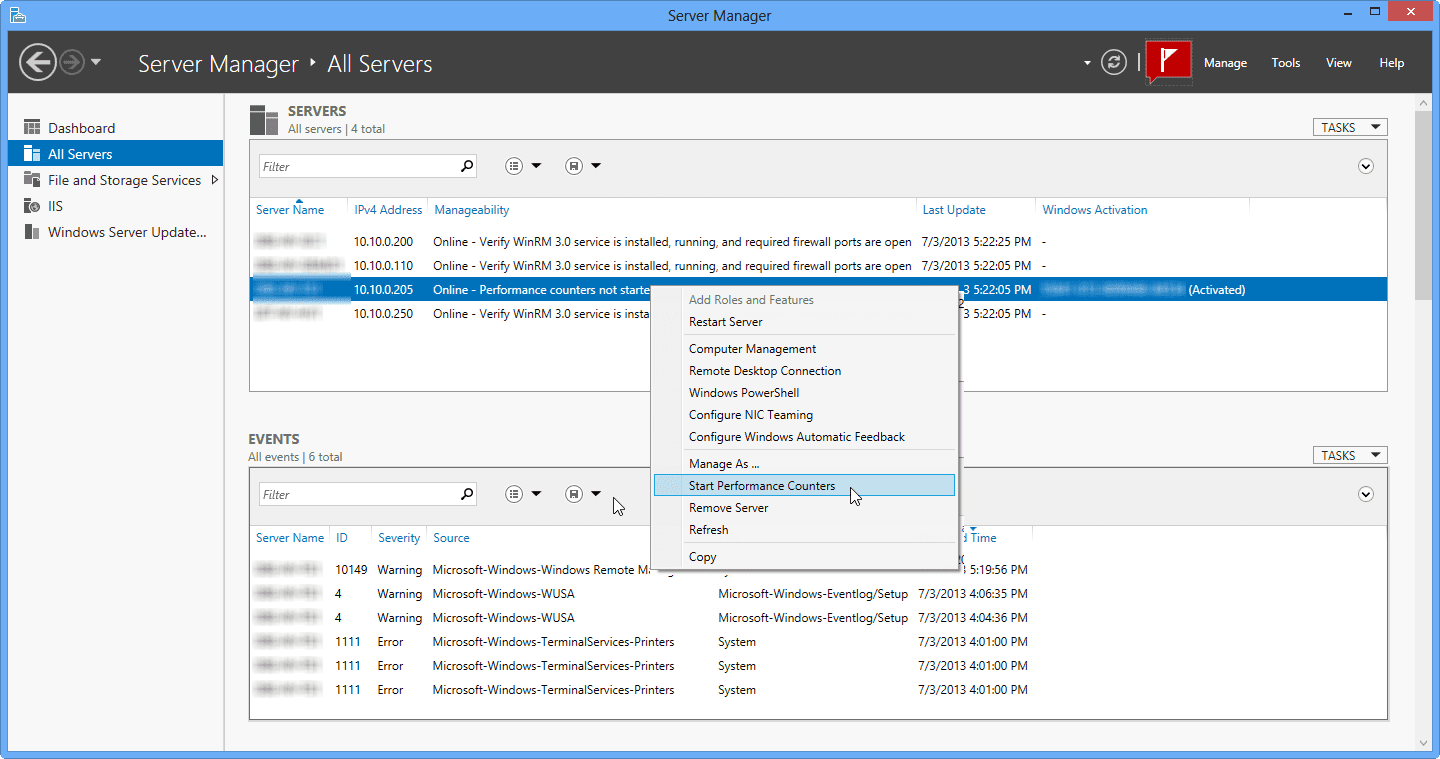Screen dimensions: 1440x759
Task: Choose Windows PowerShell in context menu
Action: coord(804,393)
